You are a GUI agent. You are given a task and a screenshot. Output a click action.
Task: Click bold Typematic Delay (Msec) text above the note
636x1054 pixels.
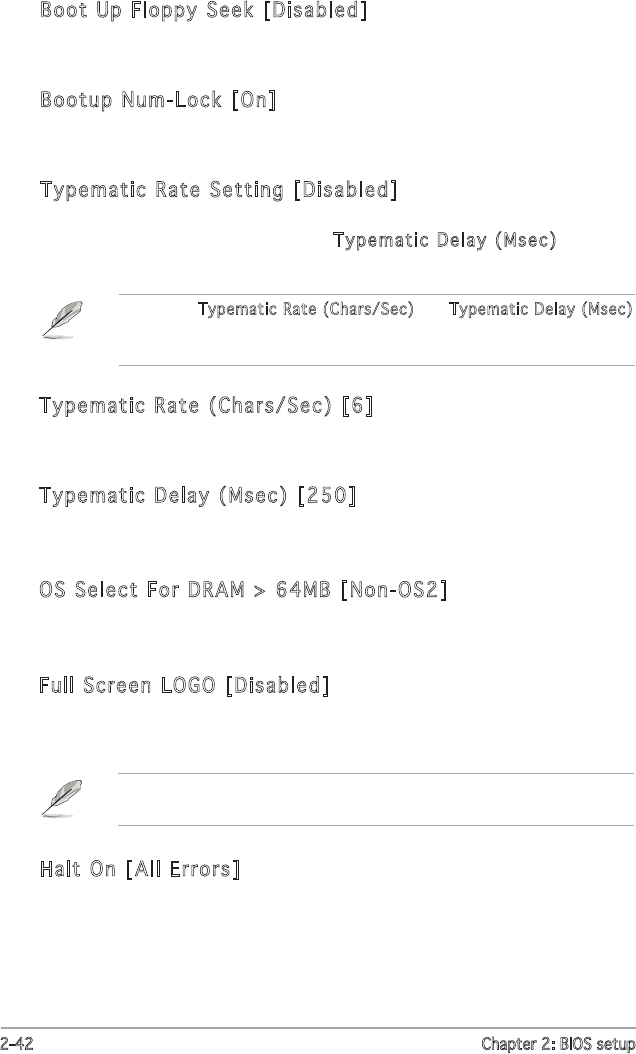click(444, 241)
